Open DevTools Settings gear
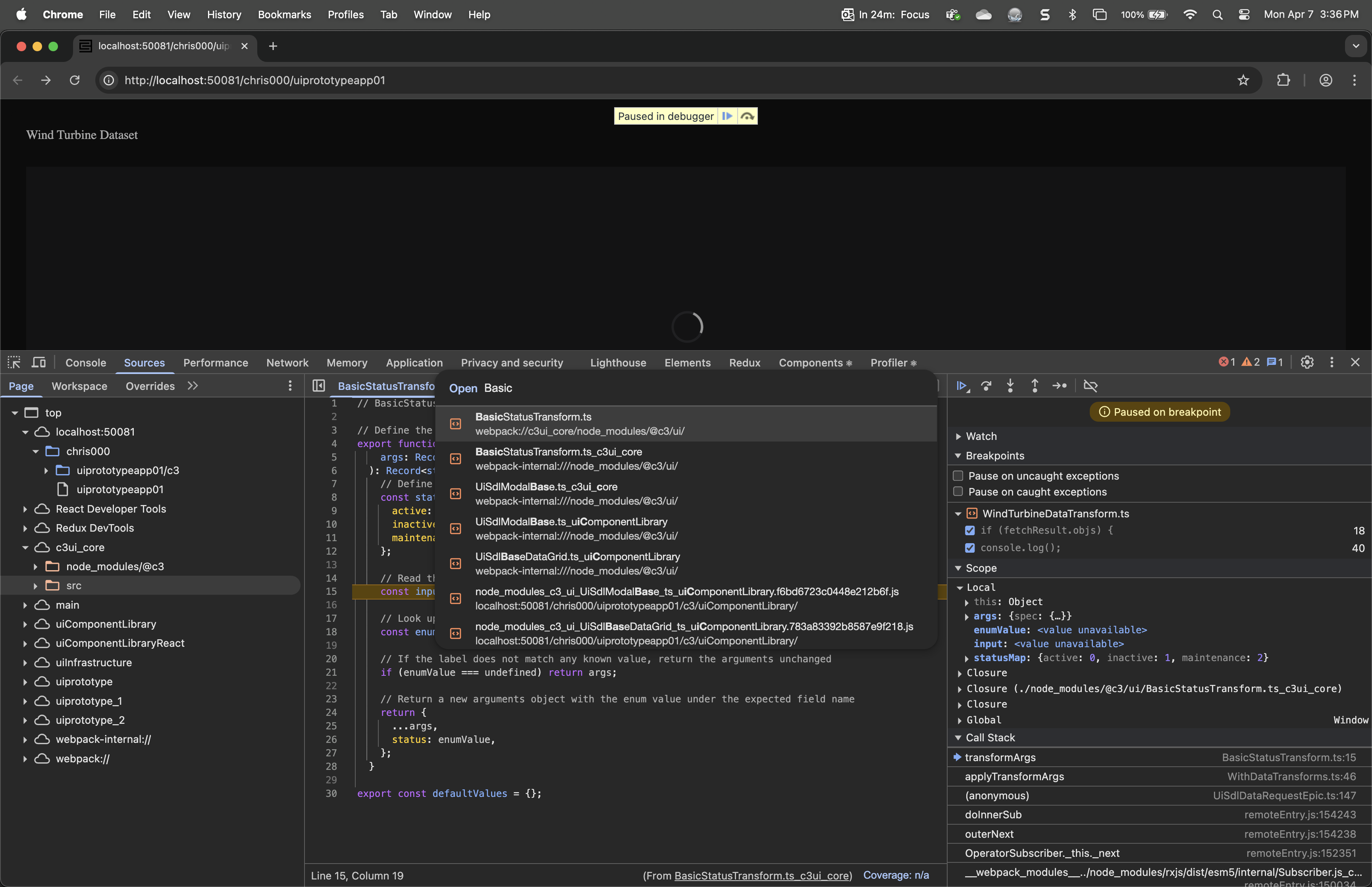The image size is (1372, 887). [x=1307, y=362]
